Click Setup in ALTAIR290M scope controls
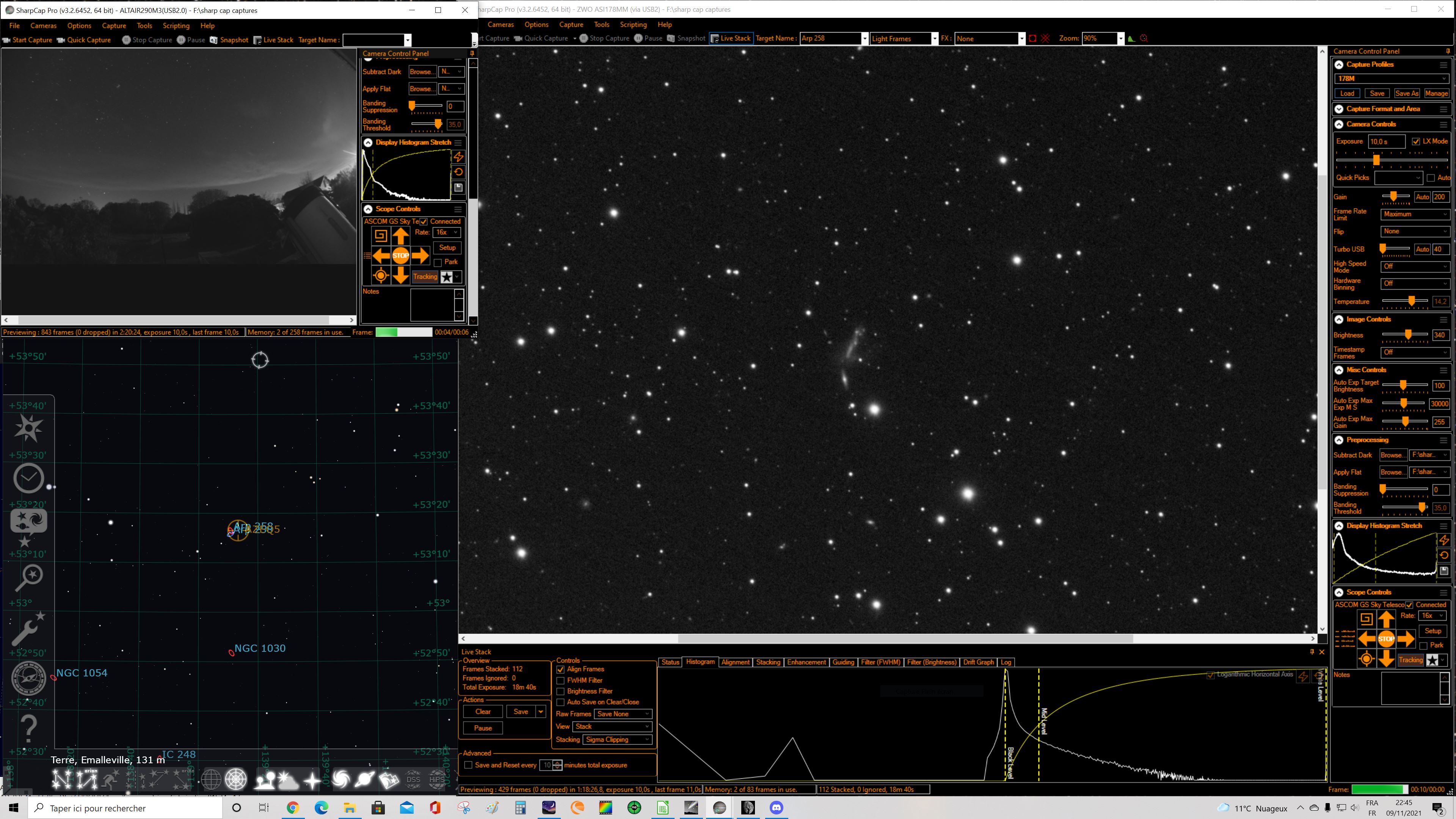This screenshot has height=819, width=1456. 447,248
